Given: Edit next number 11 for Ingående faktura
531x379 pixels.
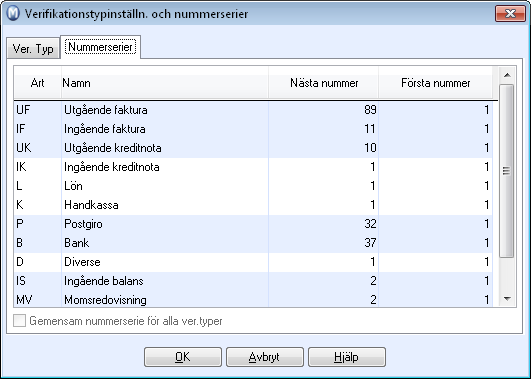Looking at the screenshot, I should [323, 129].
